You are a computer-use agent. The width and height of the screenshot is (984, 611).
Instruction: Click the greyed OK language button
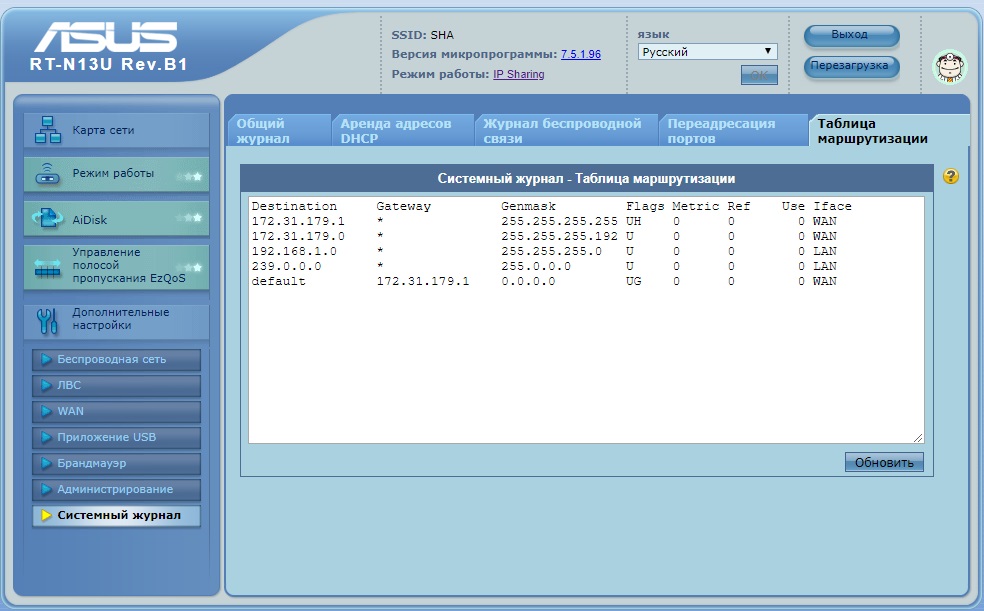[x=759, y=75]
